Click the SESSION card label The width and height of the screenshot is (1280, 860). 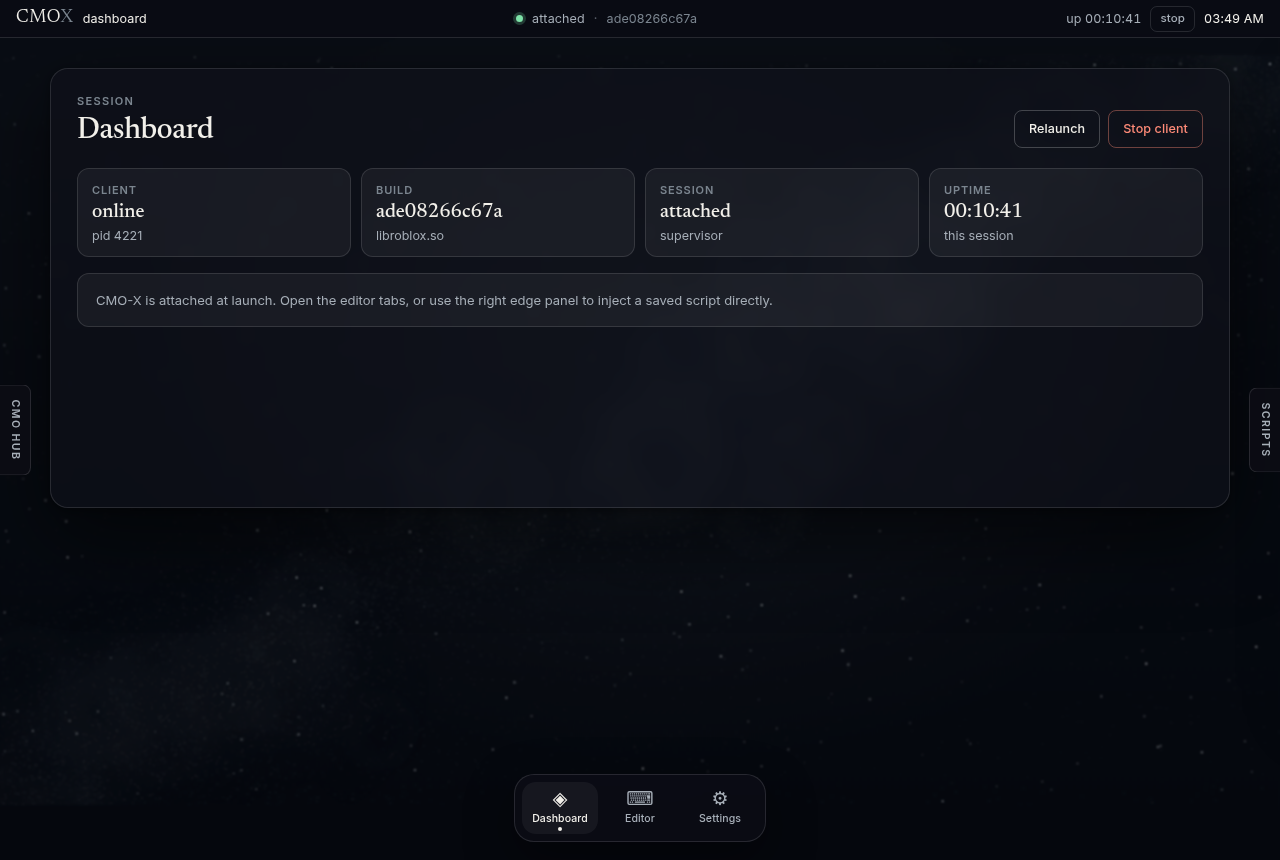click(687, 190)
